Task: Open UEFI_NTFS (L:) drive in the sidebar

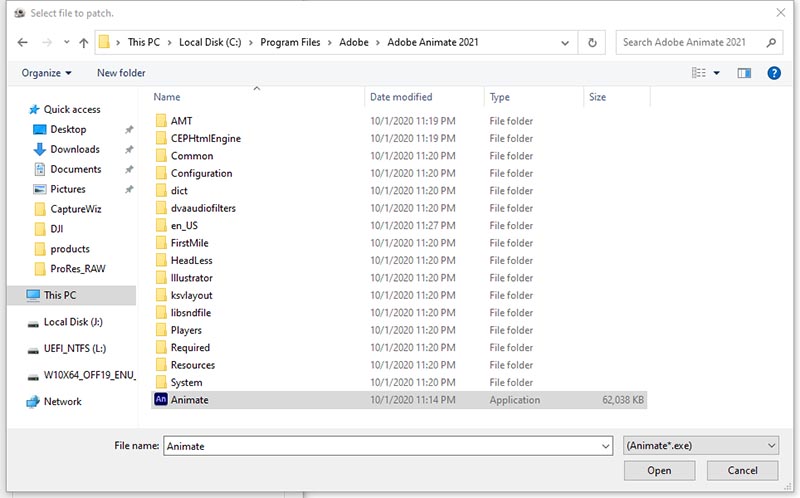Action: tap(74, 348)
